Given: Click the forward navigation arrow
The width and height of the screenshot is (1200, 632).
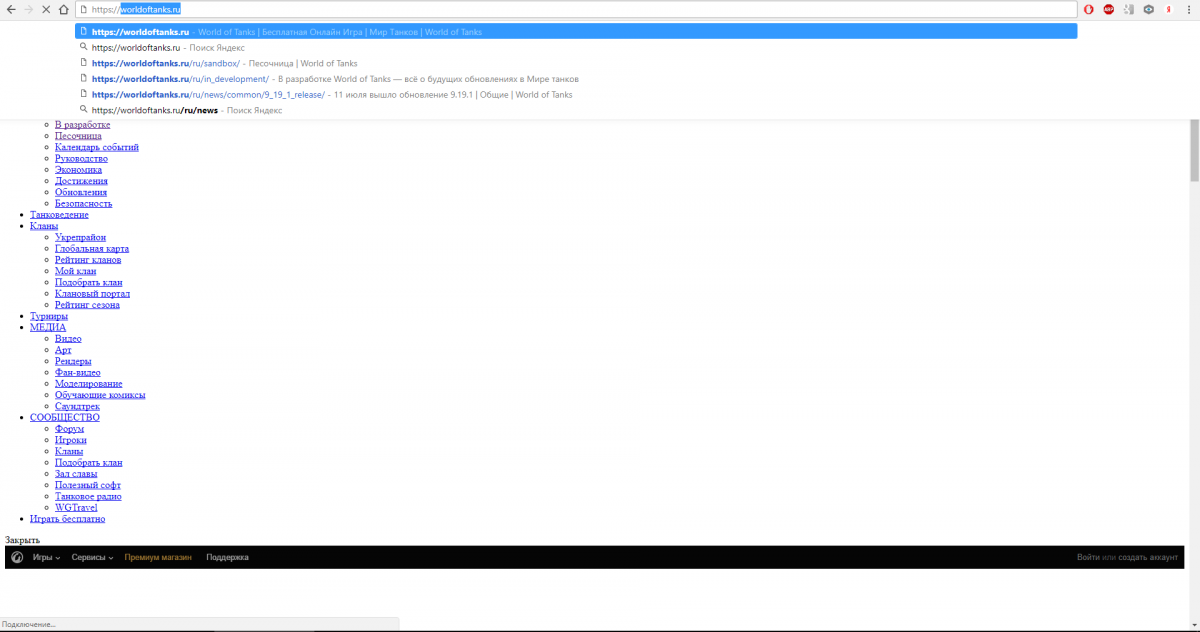Looking at the screenshot, I should (28, 9).
